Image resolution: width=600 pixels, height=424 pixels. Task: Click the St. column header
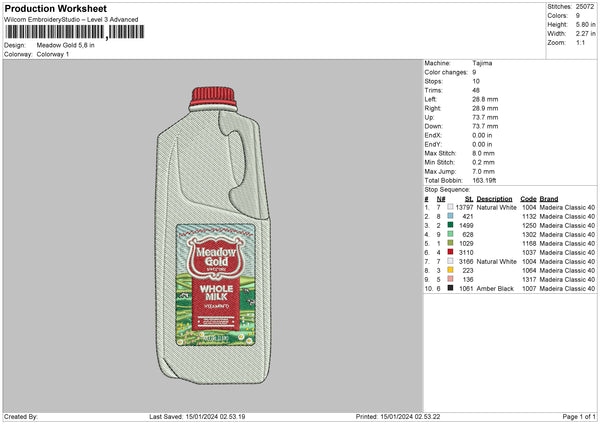[469, 199]
